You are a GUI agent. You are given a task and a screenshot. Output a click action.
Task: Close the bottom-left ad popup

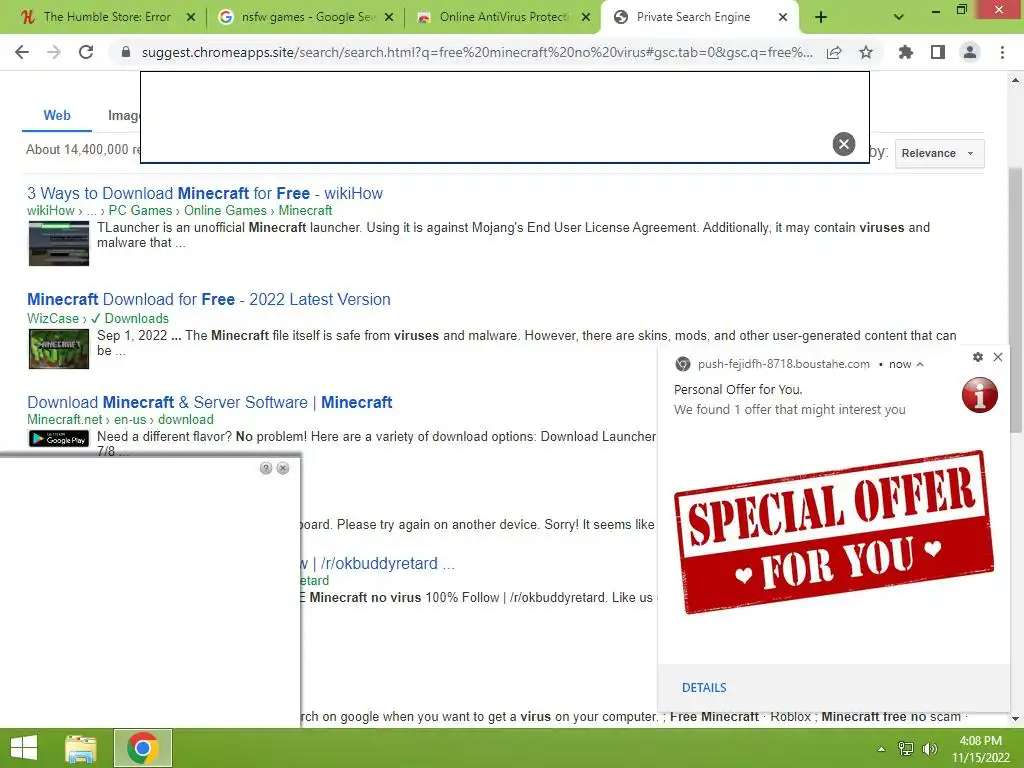pyautogui.click(x=283, y=468)
